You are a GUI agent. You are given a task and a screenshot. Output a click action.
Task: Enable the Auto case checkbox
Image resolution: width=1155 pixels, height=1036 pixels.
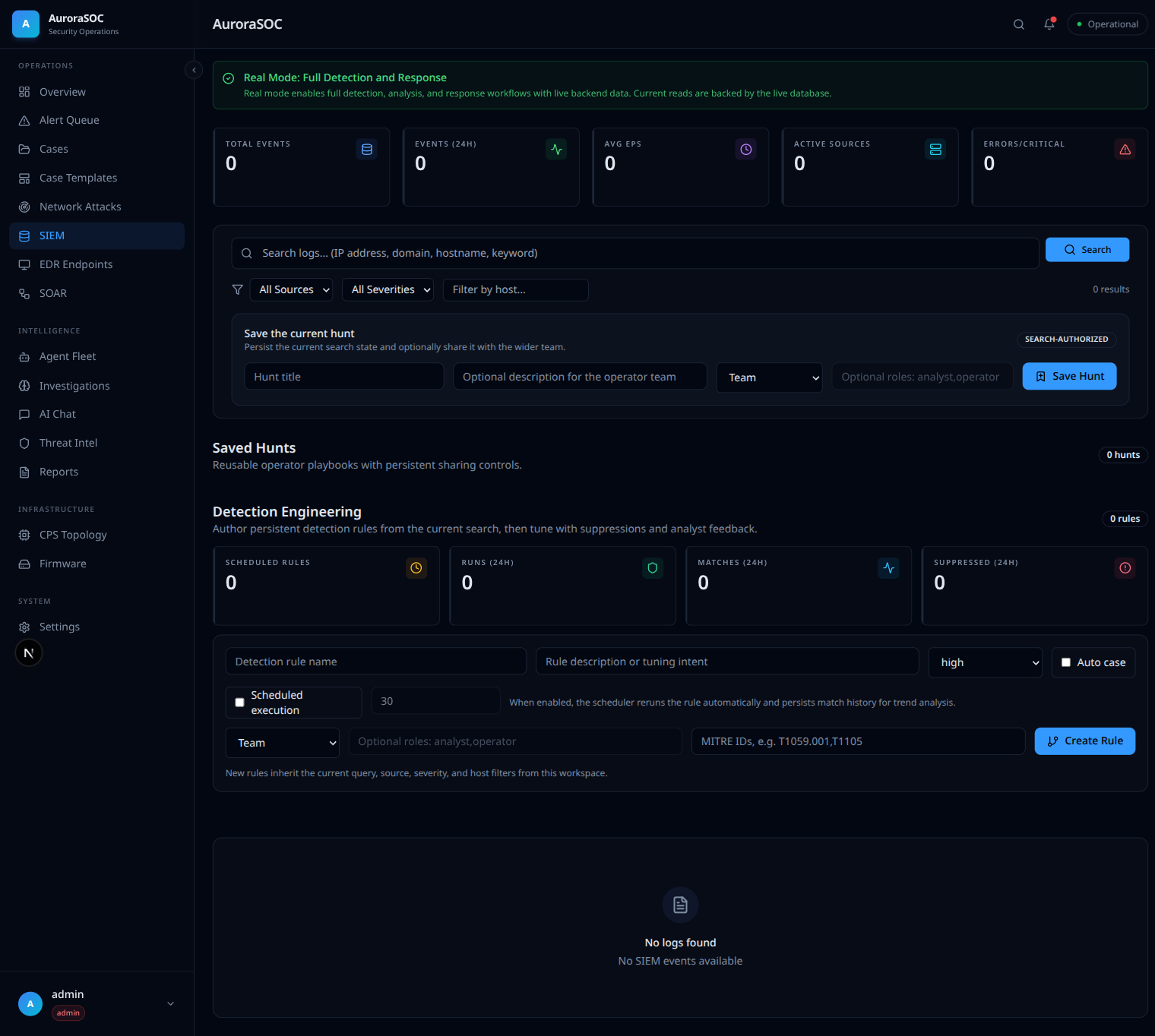(1066, 662)
